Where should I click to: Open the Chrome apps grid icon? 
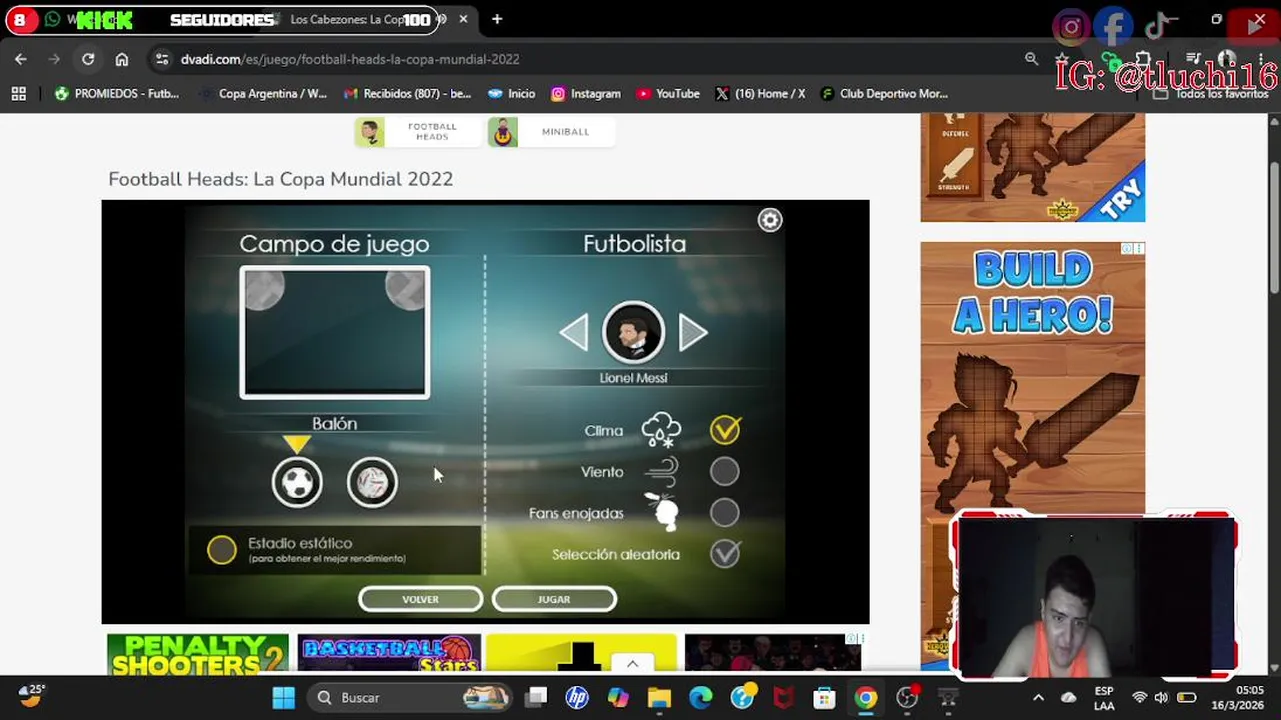pos(18,93)
